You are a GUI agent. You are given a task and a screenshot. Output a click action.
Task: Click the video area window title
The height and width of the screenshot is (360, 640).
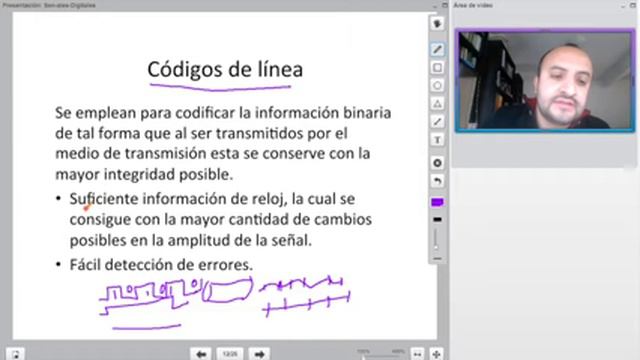coord(473,5)
